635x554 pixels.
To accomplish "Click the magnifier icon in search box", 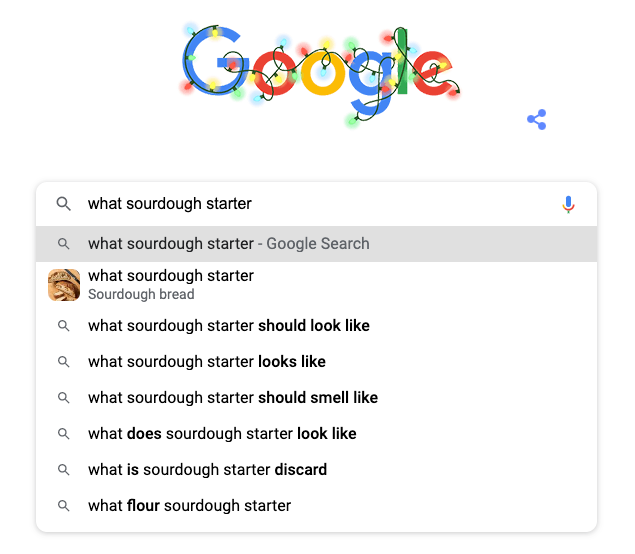I will point(63,204).
